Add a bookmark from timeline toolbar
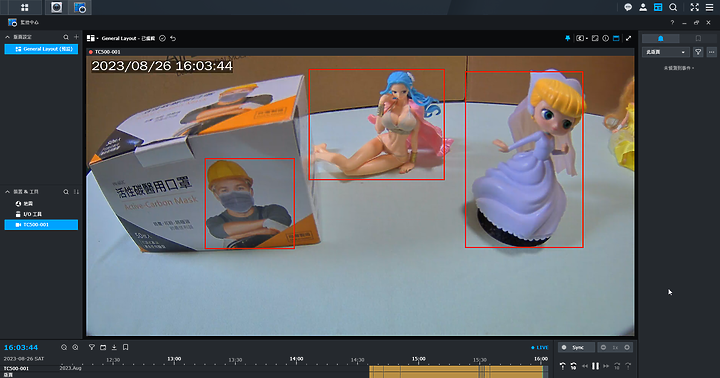 click(125, 348)
